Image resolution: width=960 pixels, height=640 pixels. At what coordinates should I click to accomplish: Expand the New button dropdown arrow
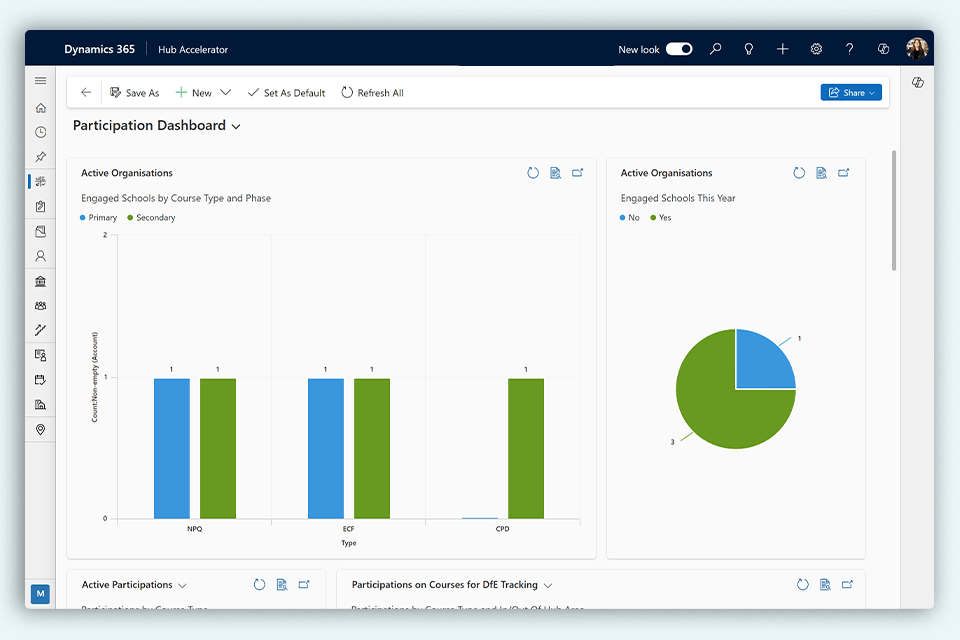225,93
